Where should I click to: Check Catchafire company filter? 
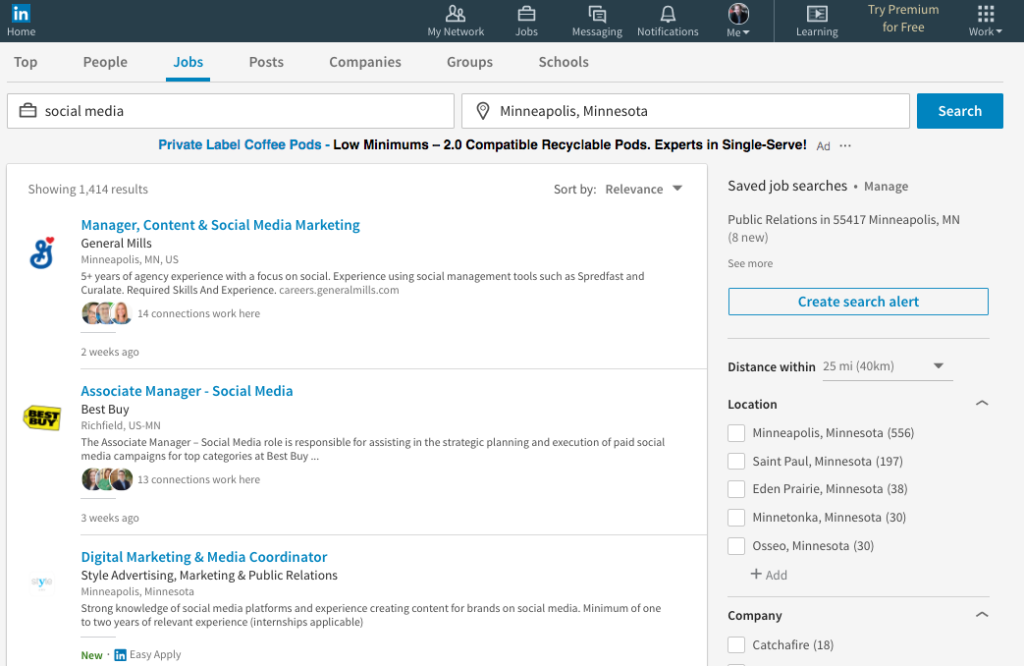click(736, 645)
